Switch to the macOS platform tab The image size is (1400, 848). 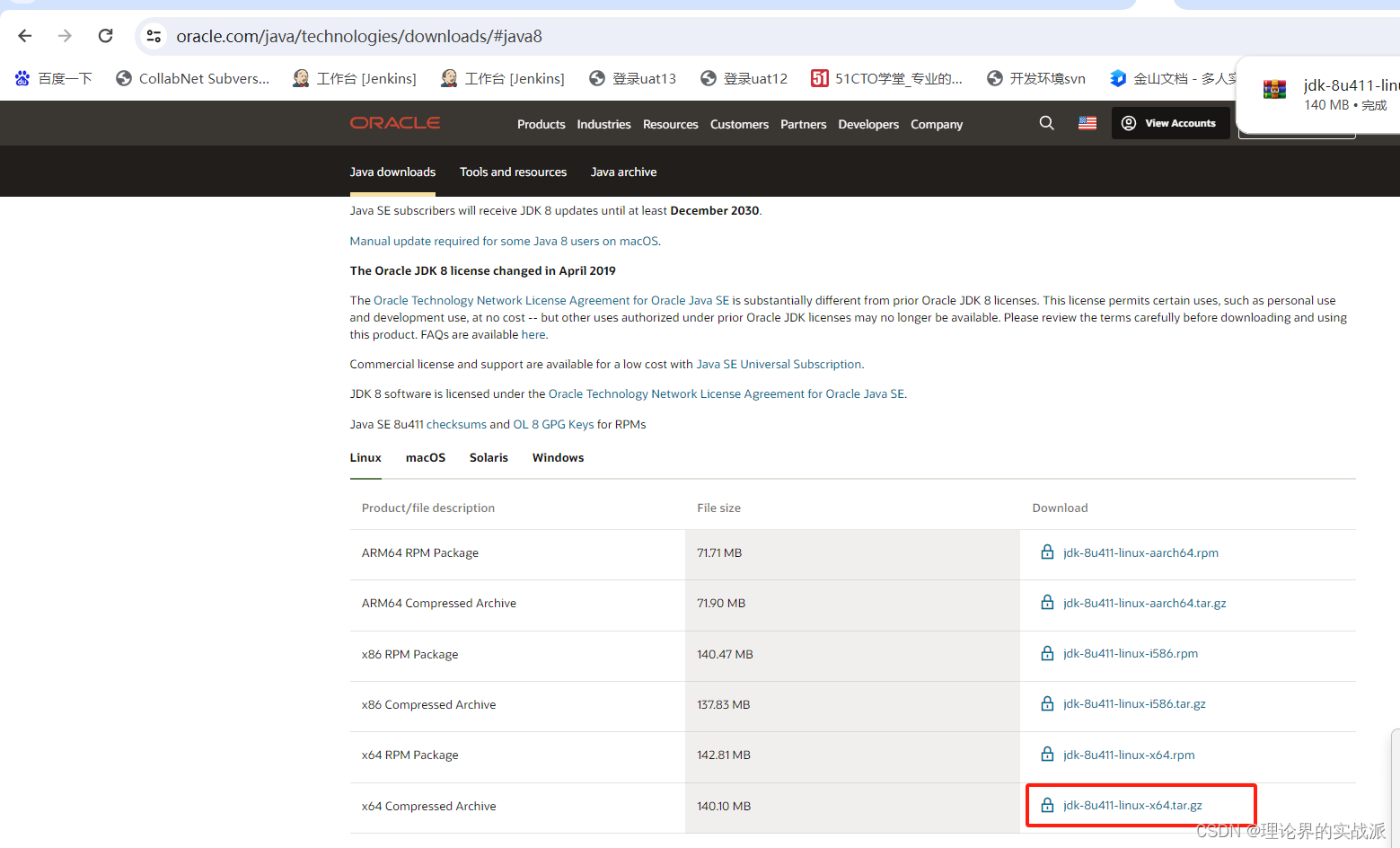426,457
